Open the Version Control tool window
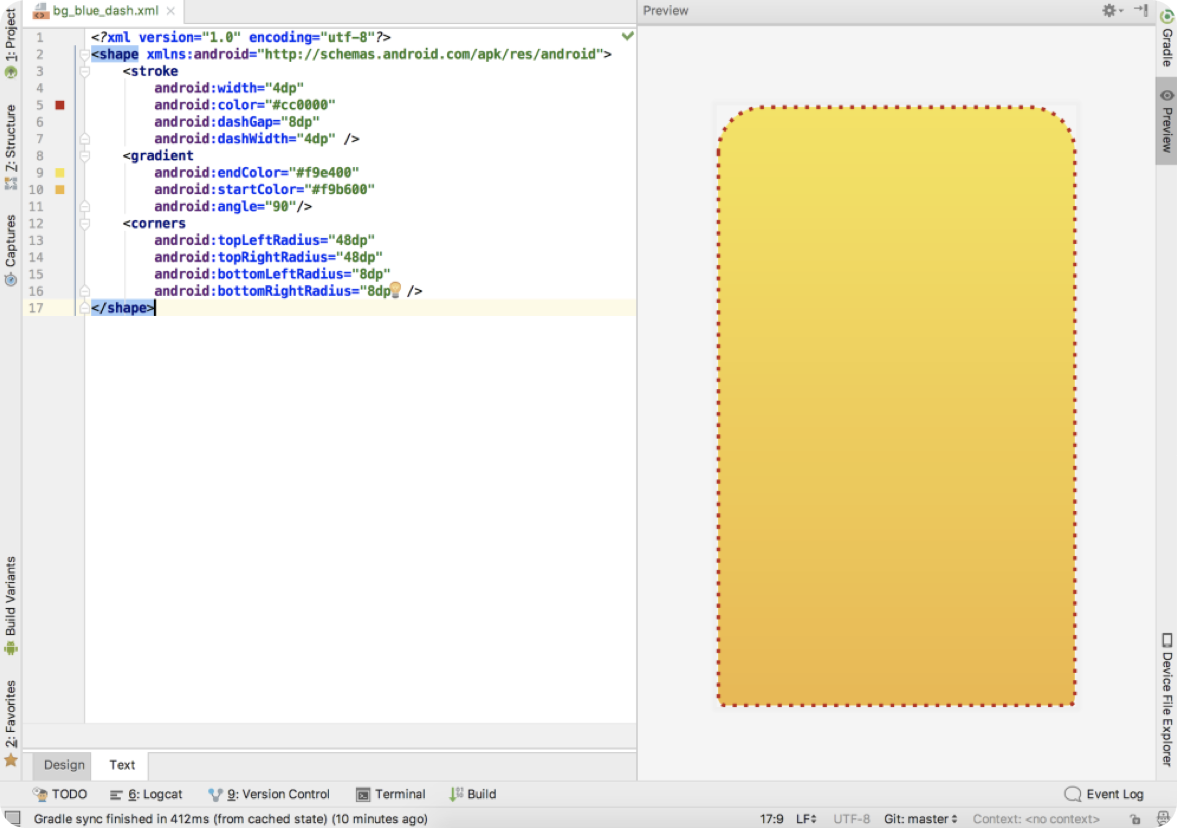Screen dimensions: 1177x828 (x=269, y=794)
